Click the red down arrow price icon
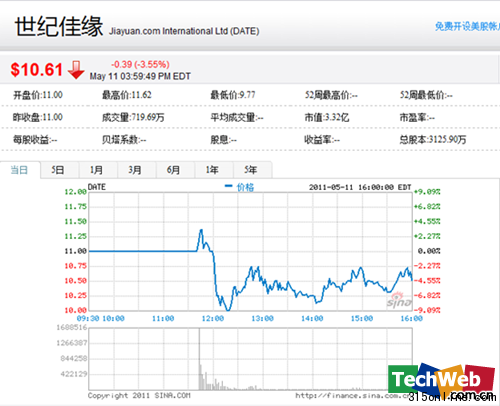This screenshot has width=500, height=406. click(x=76, y=70)
